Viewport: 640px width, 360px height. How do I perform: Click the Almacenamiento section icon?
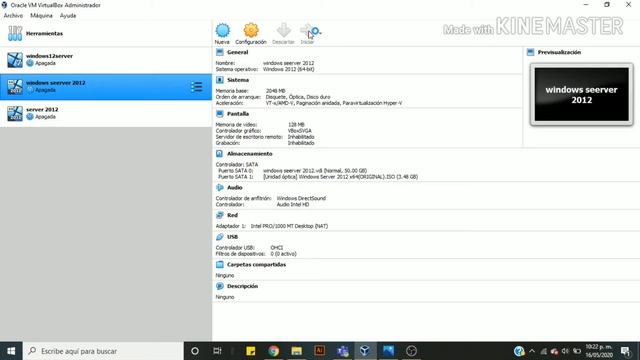click(x=220, y=153)
